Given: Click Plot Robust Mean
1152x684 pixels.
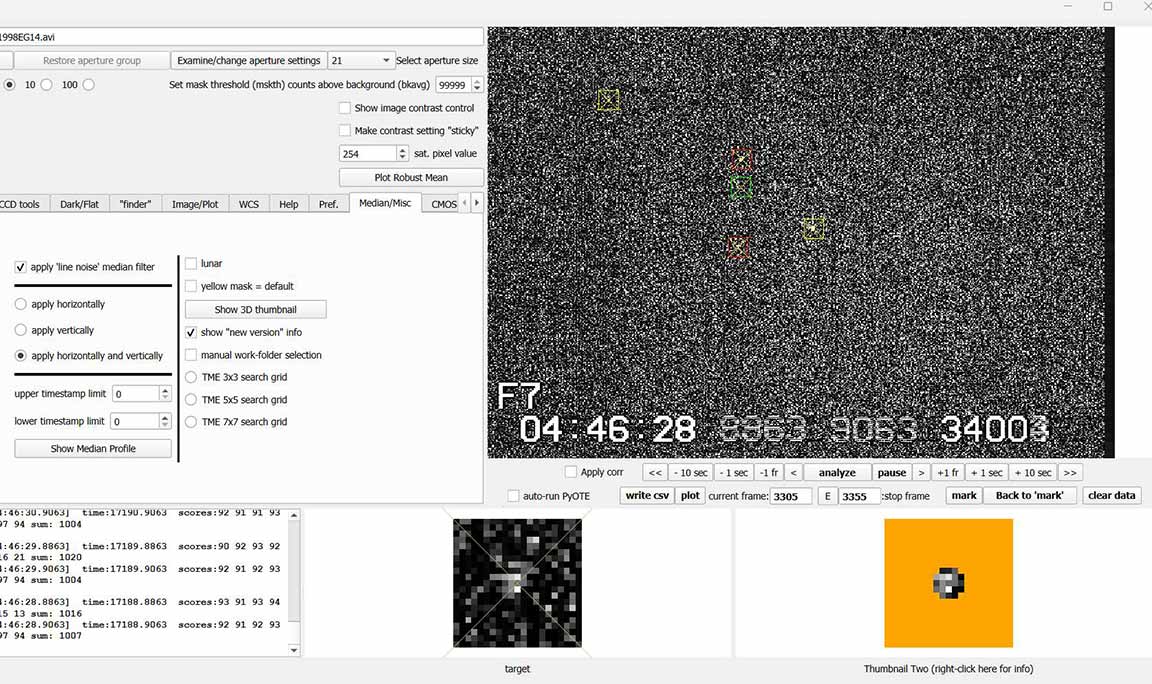Looking at the screenshot, I should tap(411, 178).
